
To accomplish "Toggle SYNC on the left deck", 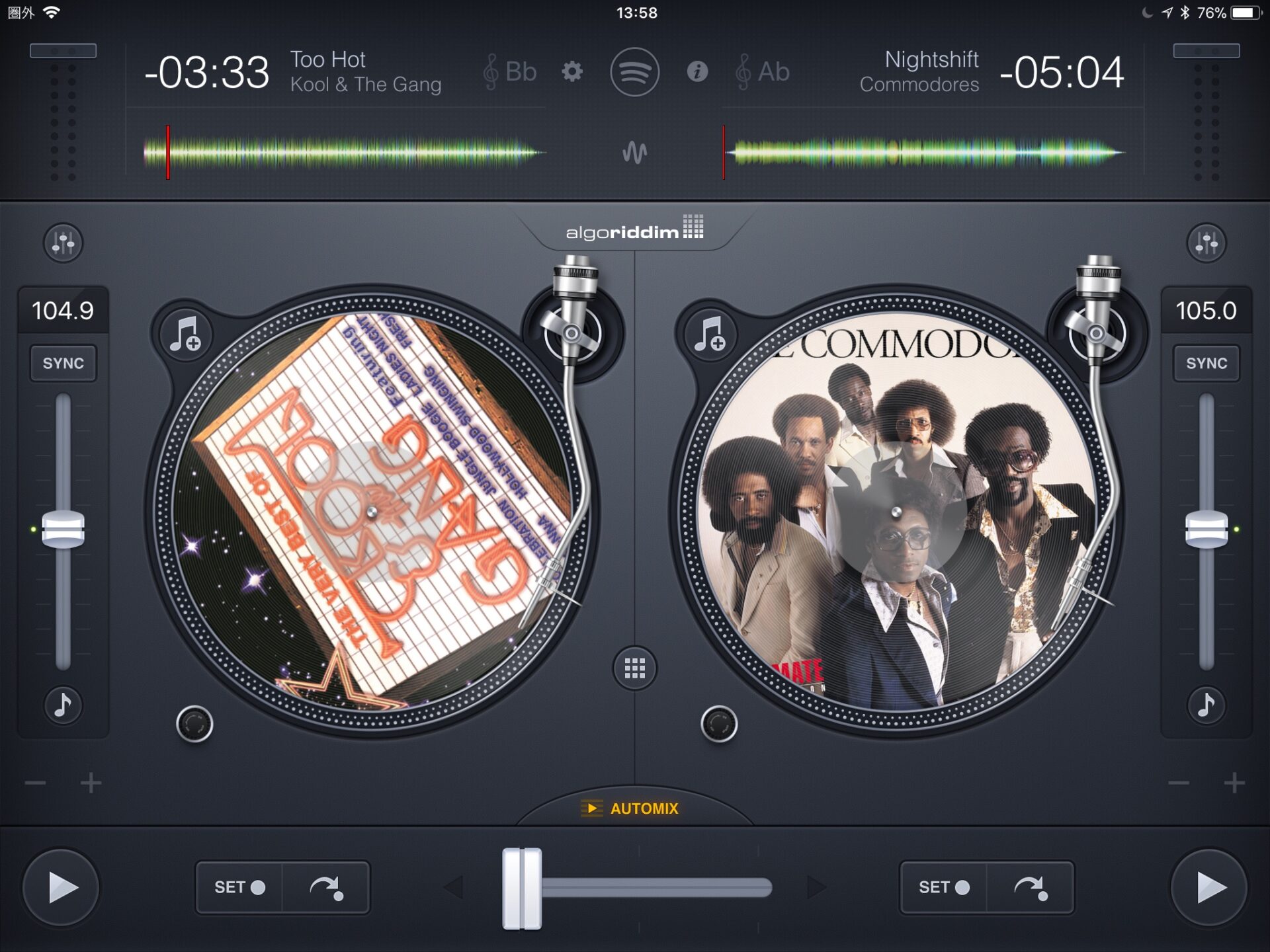I will [63, 363].
